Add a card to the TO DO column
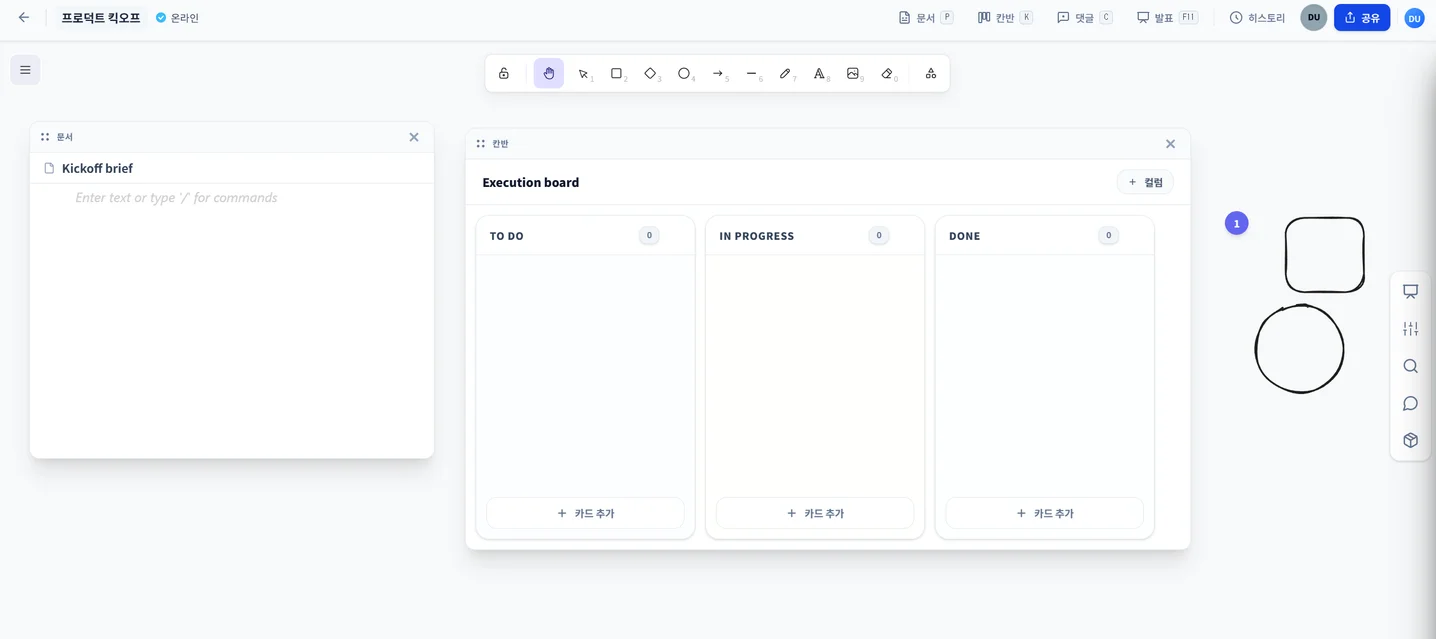 coord(585,513)
